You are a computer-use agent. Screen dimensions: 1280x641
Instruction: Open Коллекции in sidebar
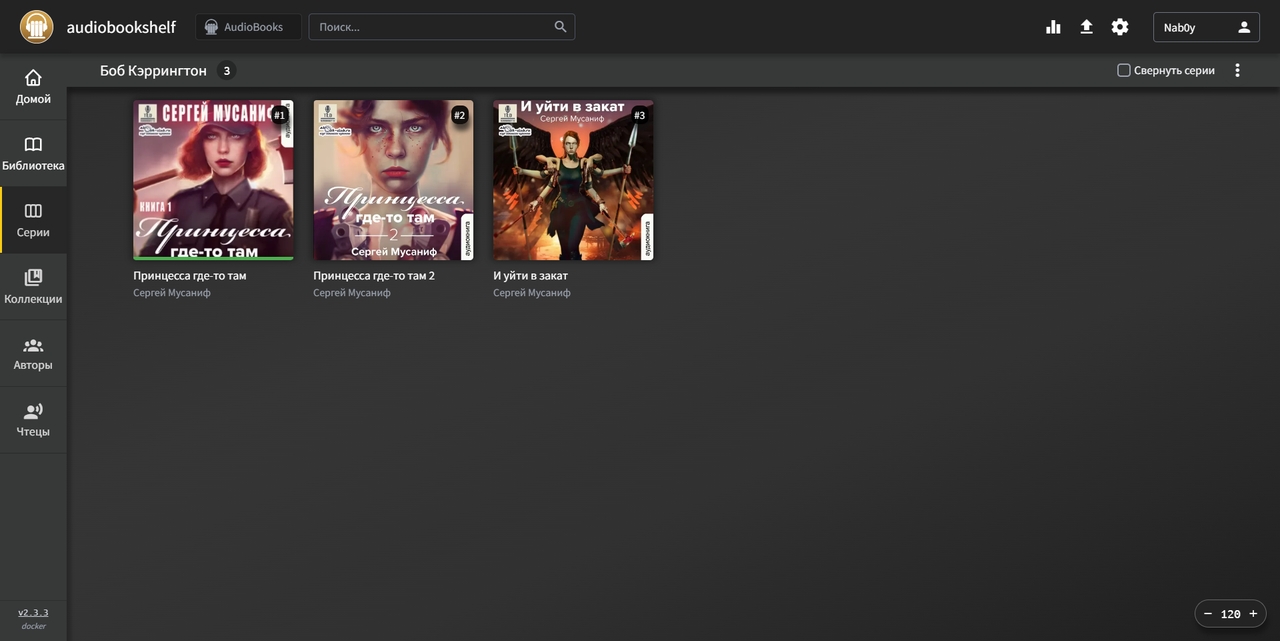(33, 287)
